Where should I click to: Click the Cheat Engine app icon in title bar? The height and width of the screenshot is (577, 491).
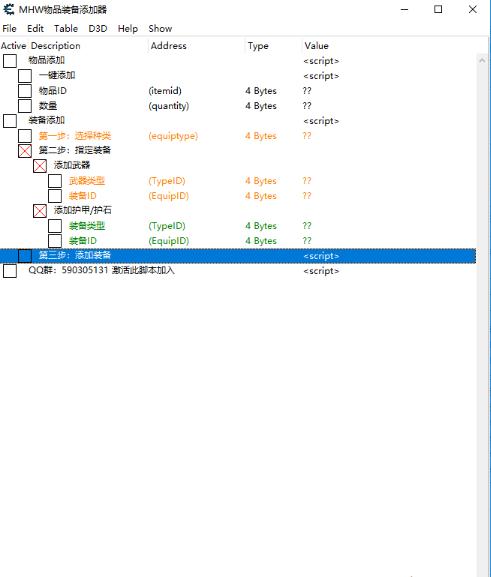(x=8, y=9)
